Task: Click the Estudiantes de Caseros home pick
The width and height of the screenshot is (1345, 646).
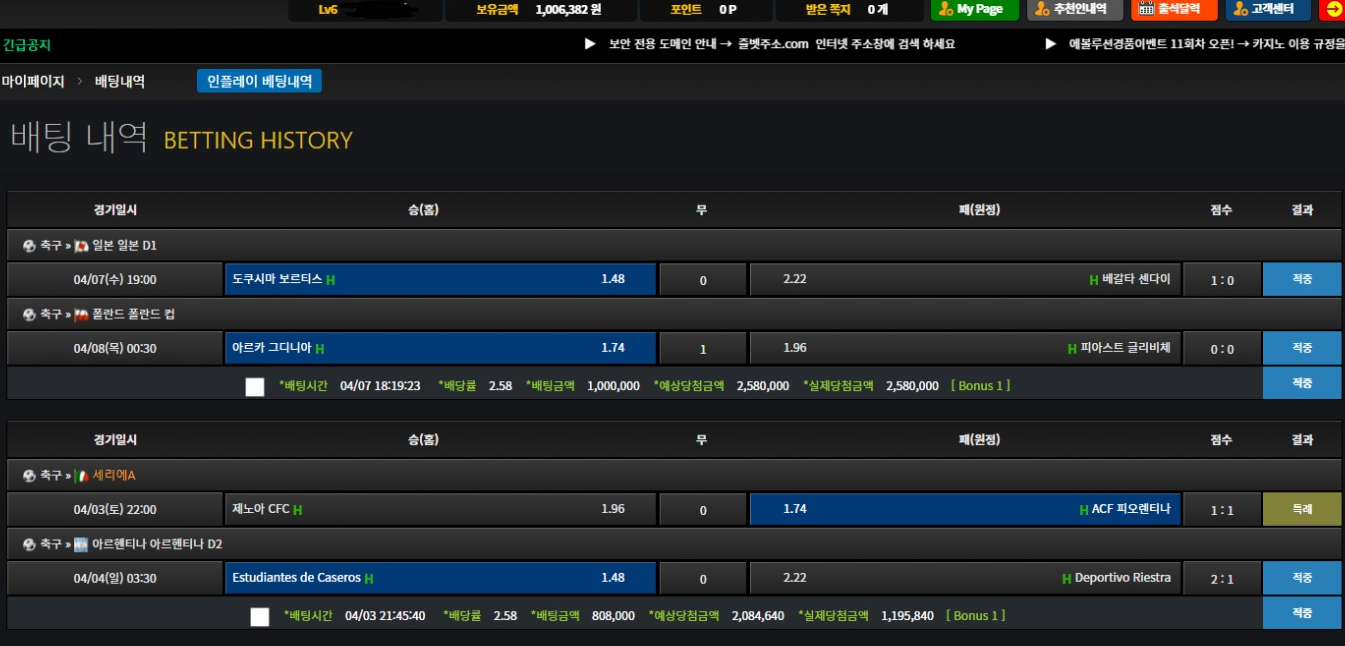Action: (440, 578)
